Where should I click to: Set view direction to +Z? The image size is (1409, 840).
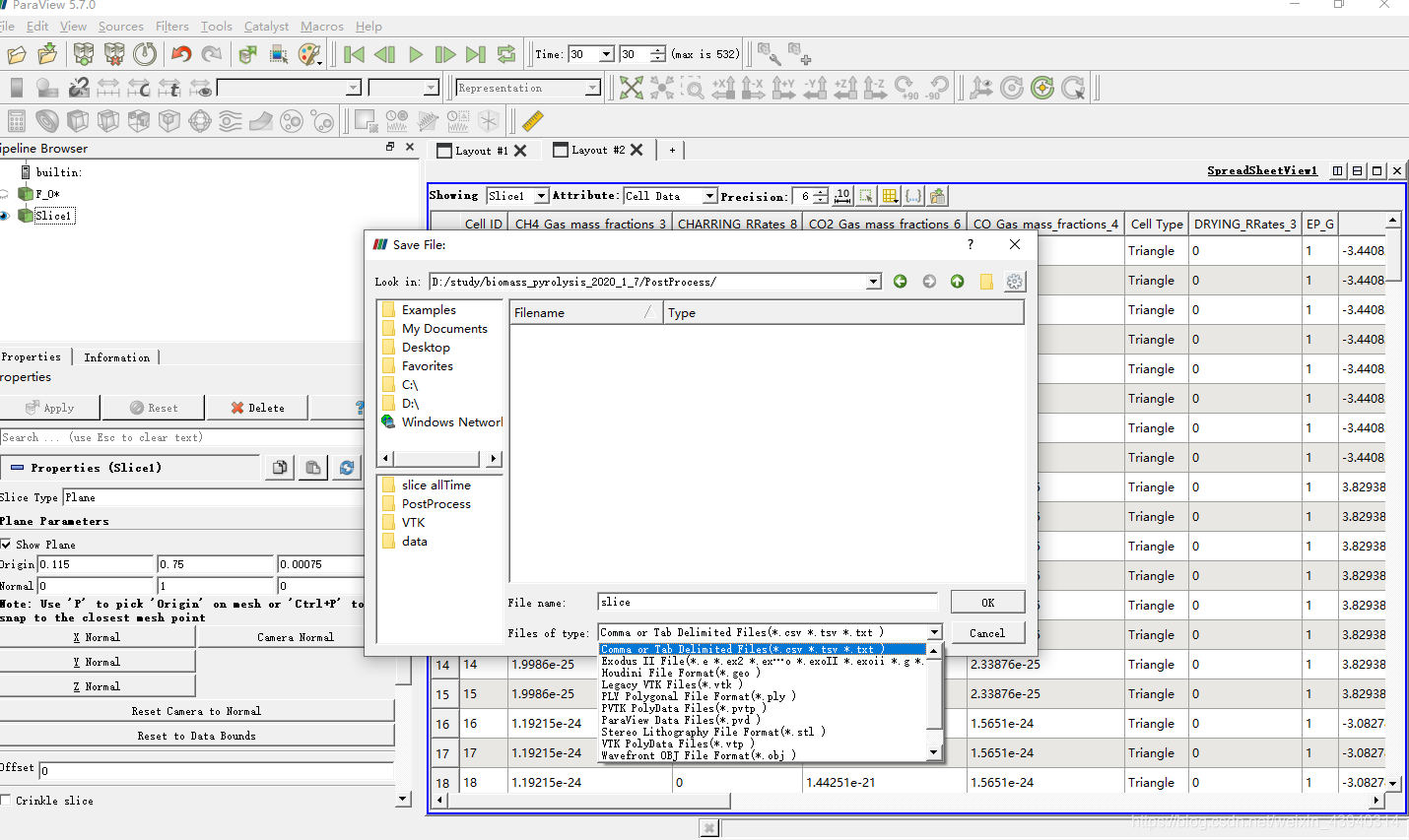[x=845, y=89]
